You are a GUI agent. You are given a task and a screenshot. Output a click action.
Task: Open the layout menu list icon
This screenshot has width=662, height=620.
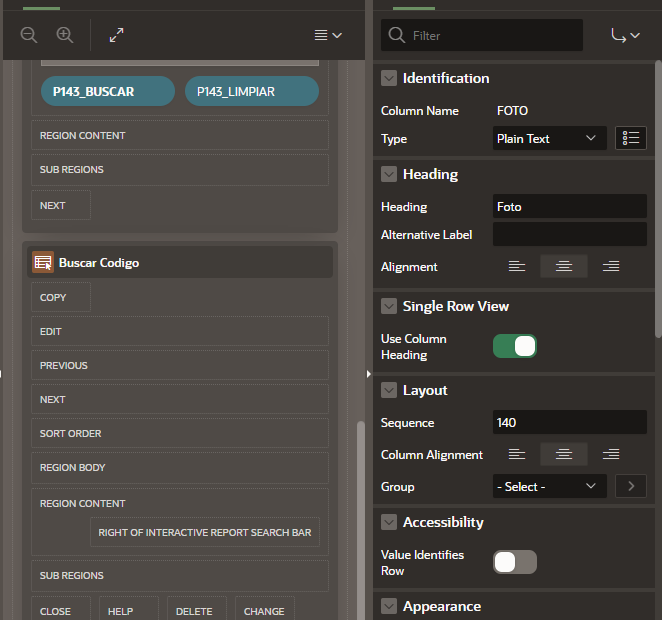coord(328,35)
